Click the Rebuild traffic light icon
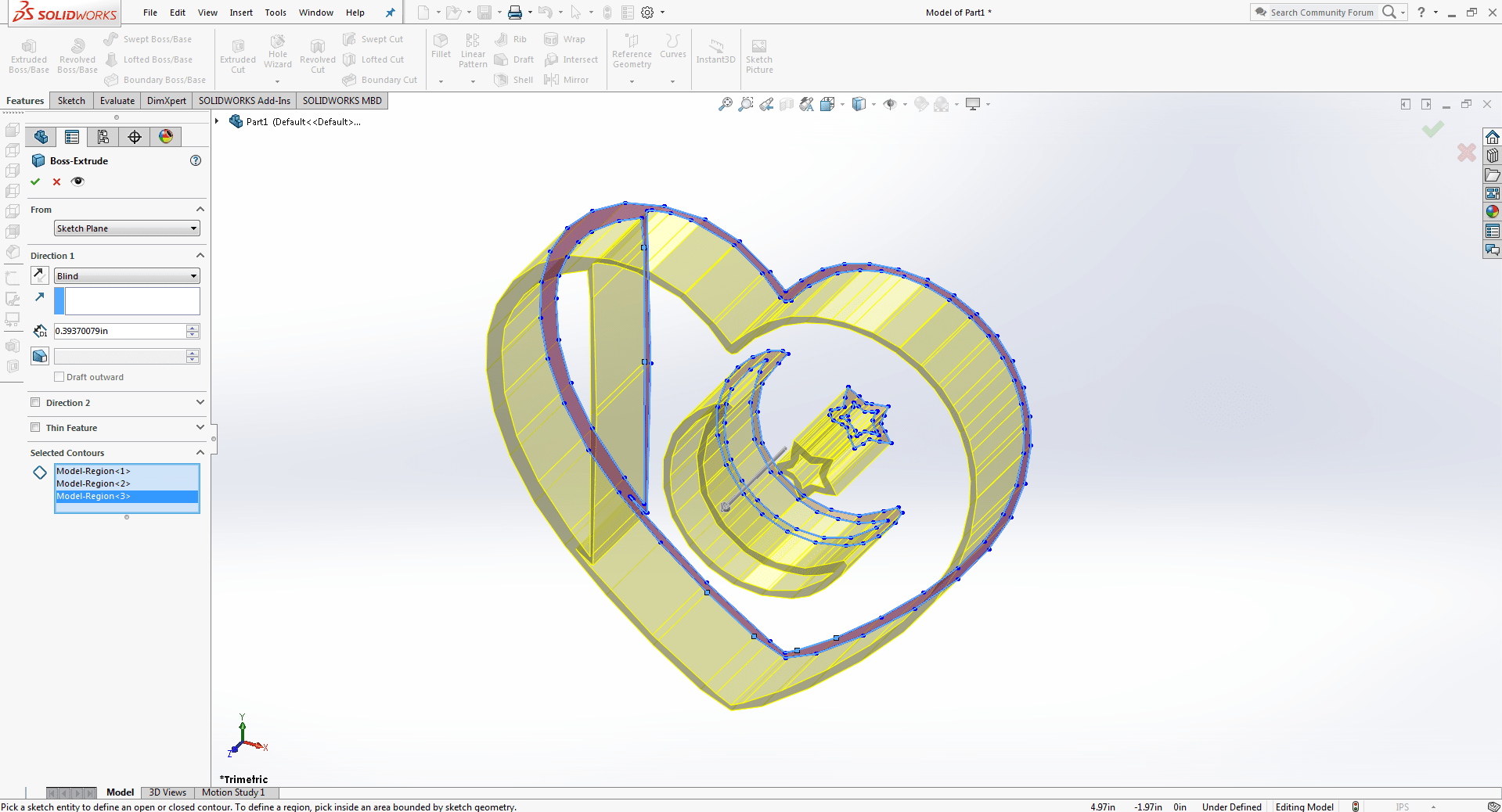Image resolution: width=1502 pixels, height=812 pixels. (607, 13)
